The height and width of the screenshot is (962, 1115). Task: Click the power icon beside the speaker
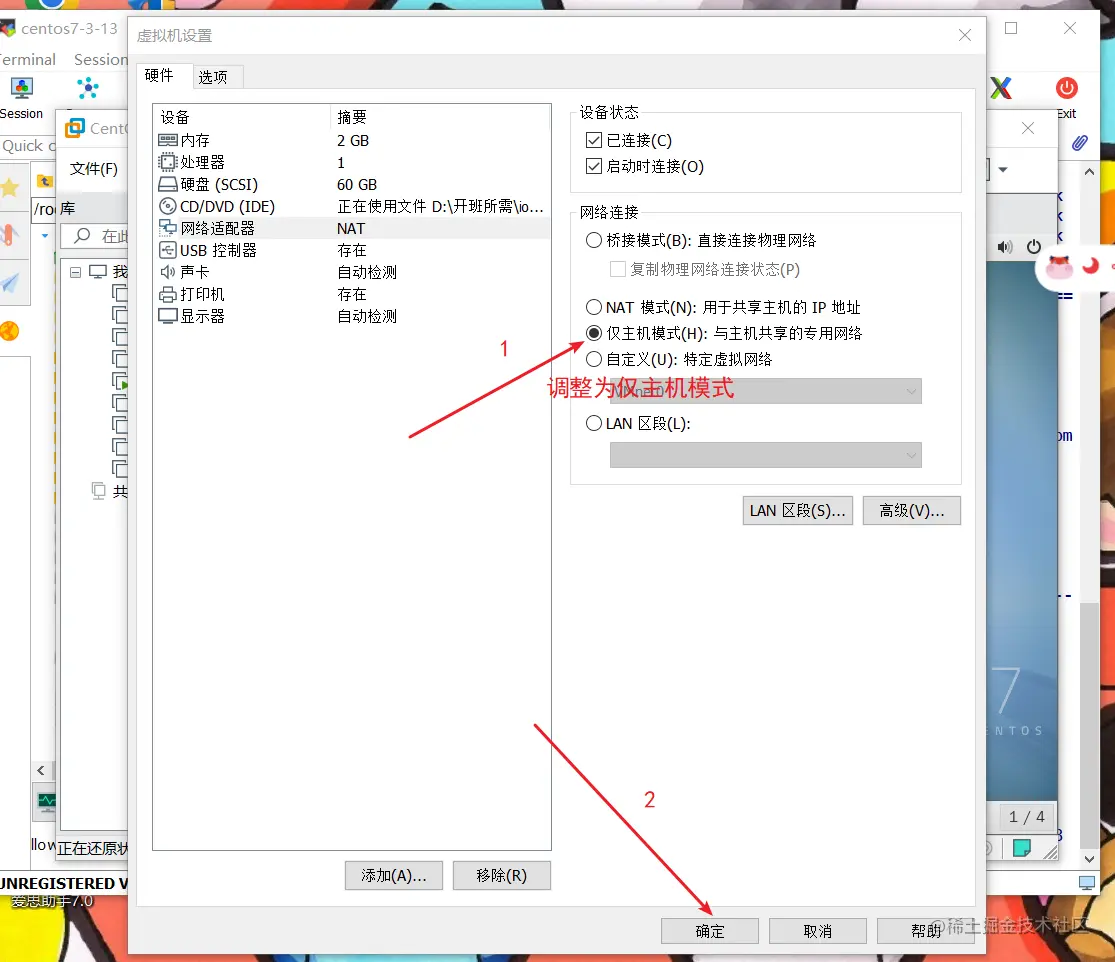point(1033,247)
